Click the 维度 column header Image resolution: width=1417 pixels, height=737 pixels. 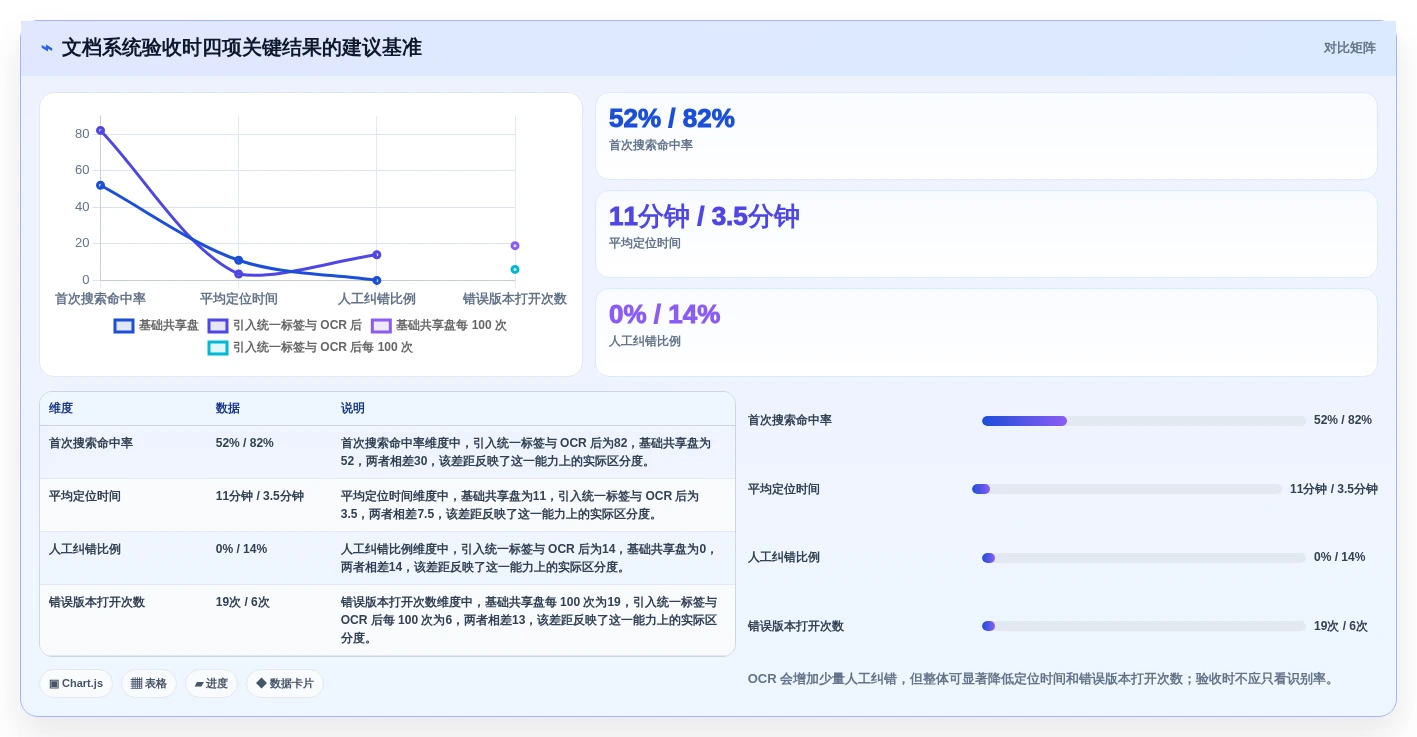click(61, 409)
